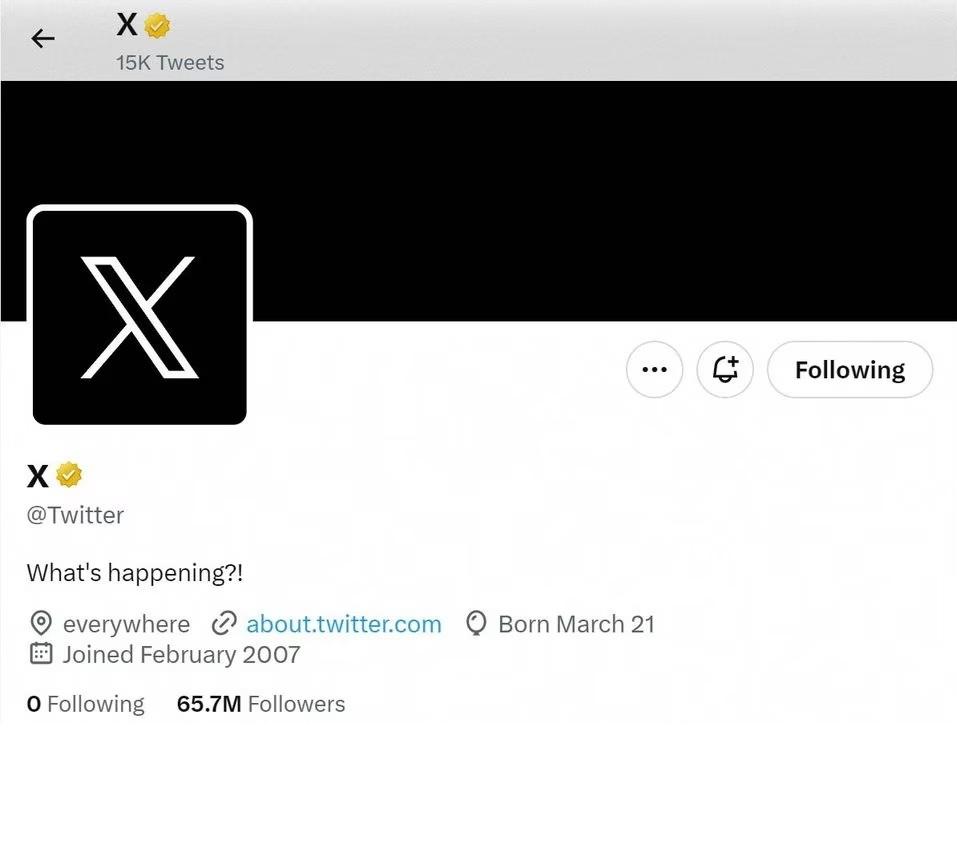The height and width of the screenshot is (851, 957).
Task: Click the Joined February 2007 text
Action: coord(181,654)
